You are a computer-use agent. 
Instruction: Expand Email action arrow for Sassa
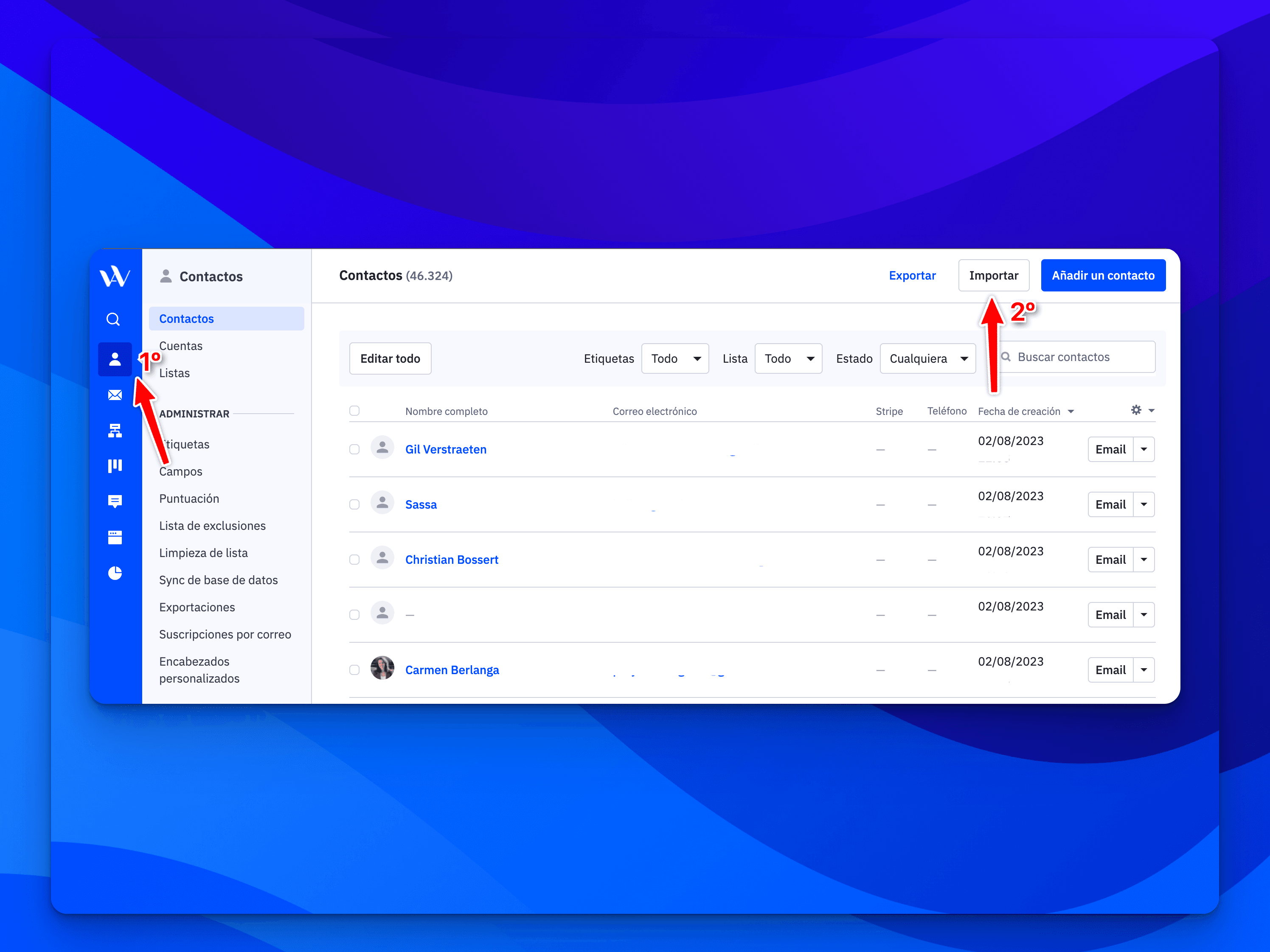click(x=1144, y=504)
